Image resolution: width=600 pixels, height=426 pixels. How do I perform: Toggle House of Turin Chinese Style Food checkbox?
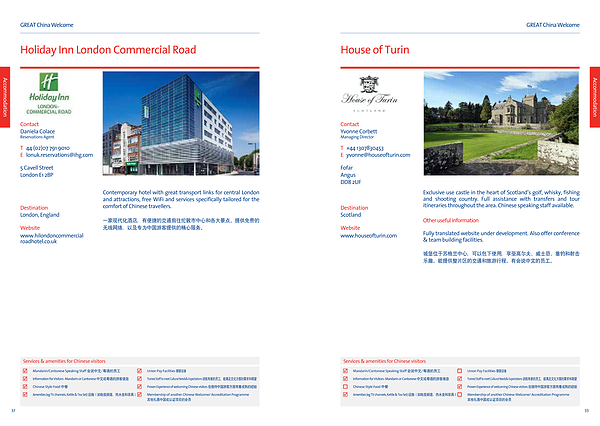coord(345,387)
